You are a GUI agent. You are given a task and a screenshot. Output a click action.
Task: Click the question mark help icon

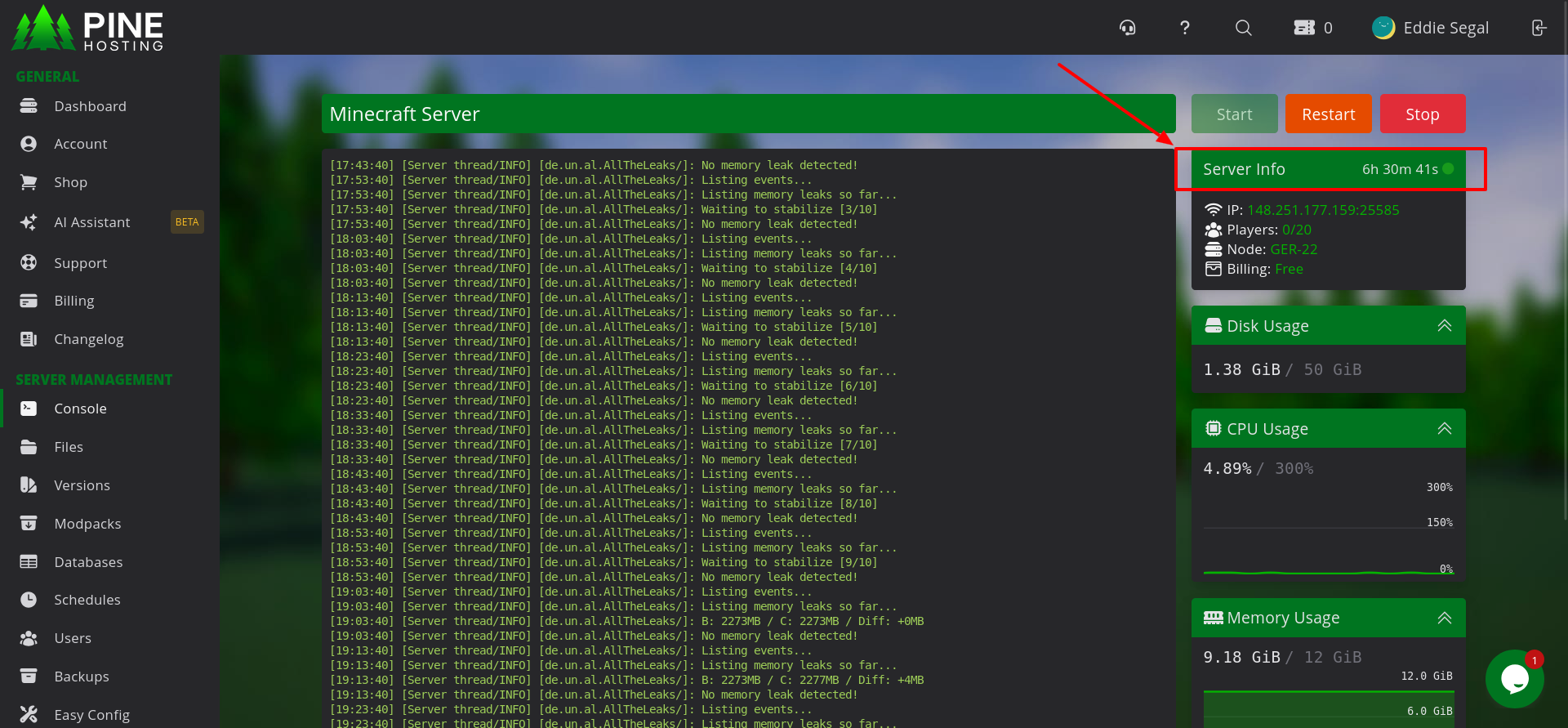(x=1184, y=28)
